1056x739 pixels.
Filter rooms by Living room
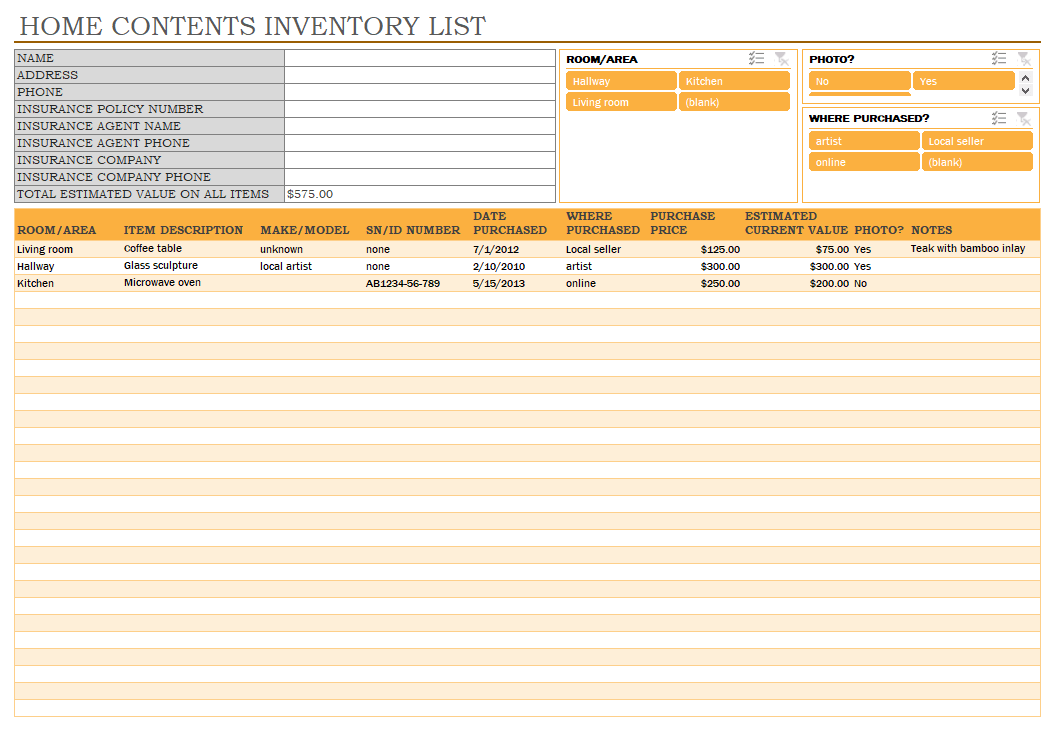621,102
